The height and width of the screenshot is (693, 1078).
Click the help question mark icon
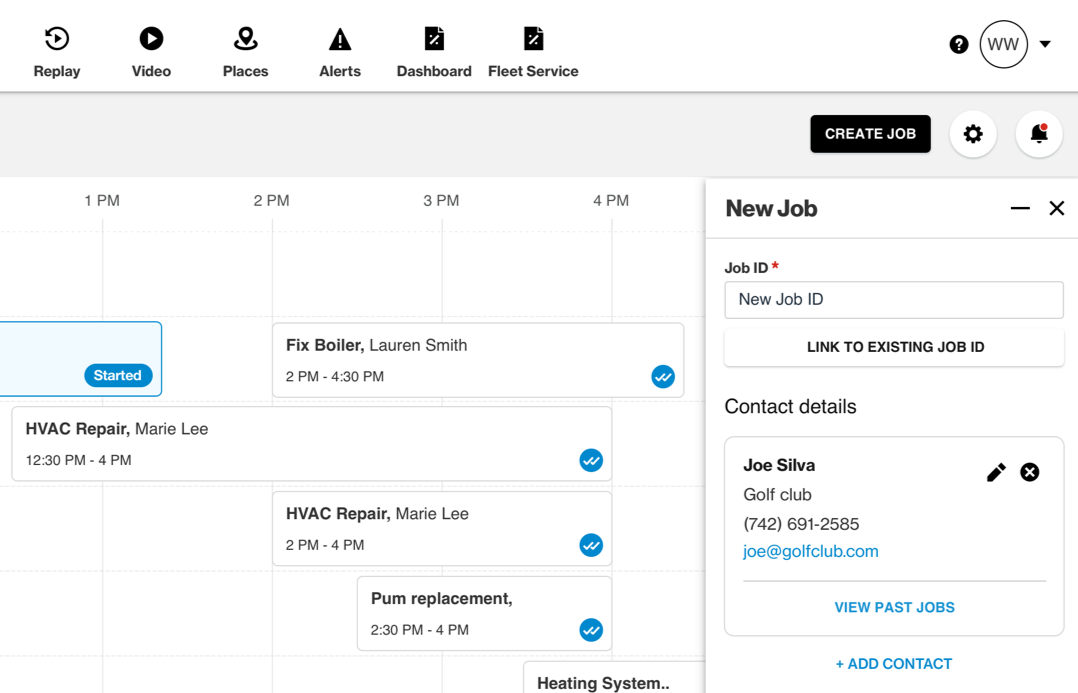point(958,45)
